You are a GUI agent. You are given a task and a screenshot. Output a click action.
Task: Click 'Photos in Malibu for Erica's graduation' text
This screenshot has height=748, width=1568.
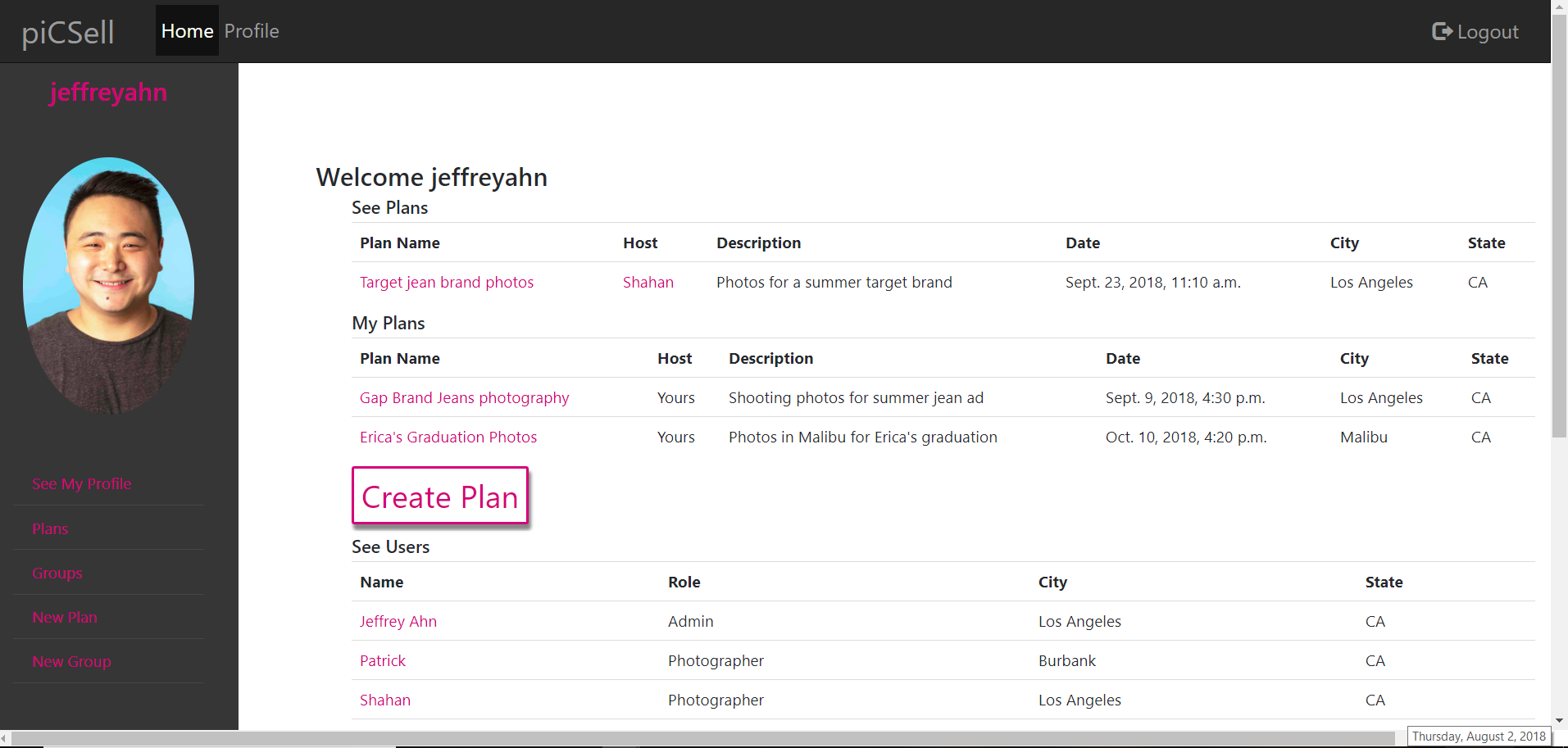click(863, 437)
